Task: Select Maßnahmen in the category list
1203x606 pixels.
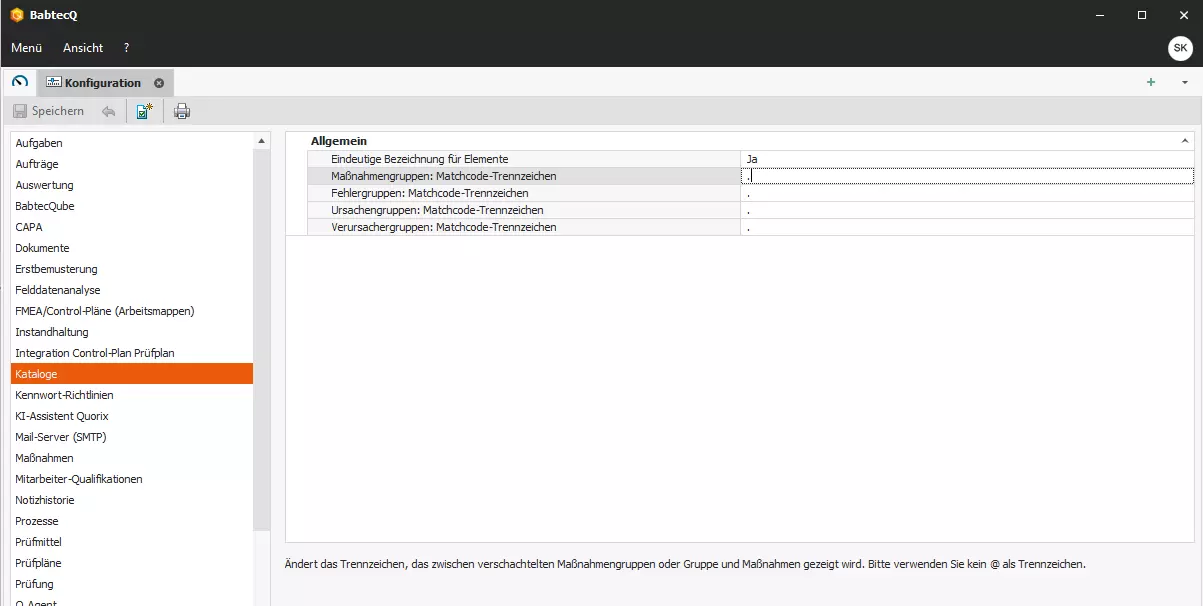Action: pyautogui.click(x=132, y=458)
